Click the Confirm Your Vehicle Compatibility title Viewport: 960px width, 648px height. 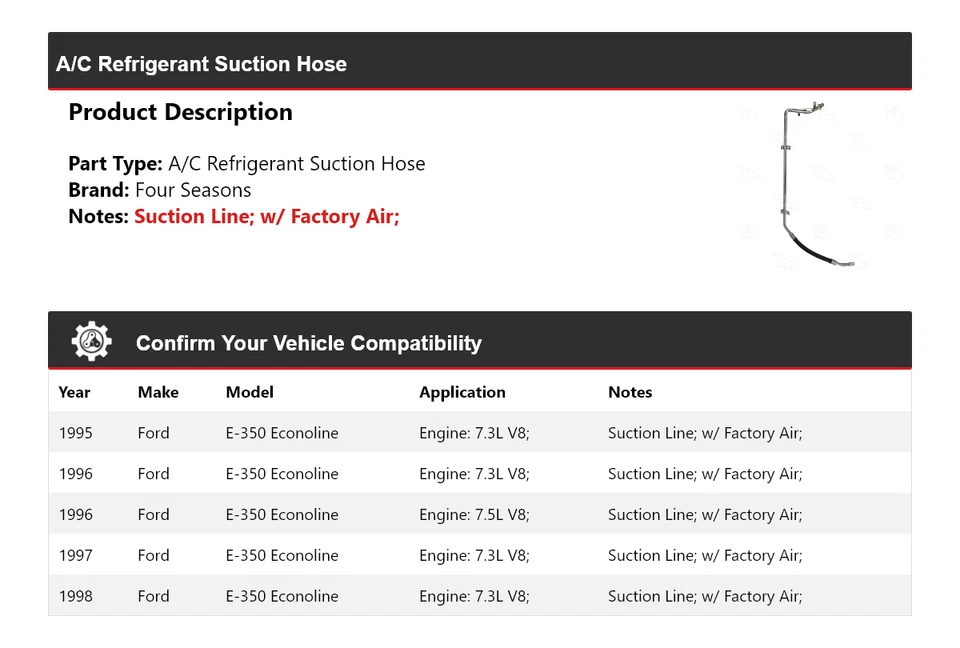pos(308,343)
